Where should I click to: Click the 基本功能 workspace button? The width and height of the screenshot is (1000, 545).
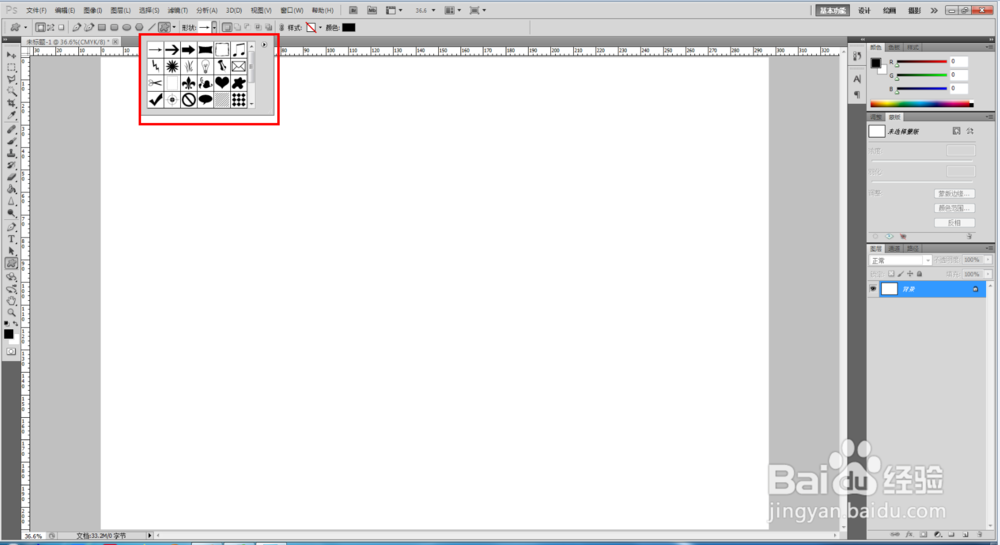click(x=832, y=10)
